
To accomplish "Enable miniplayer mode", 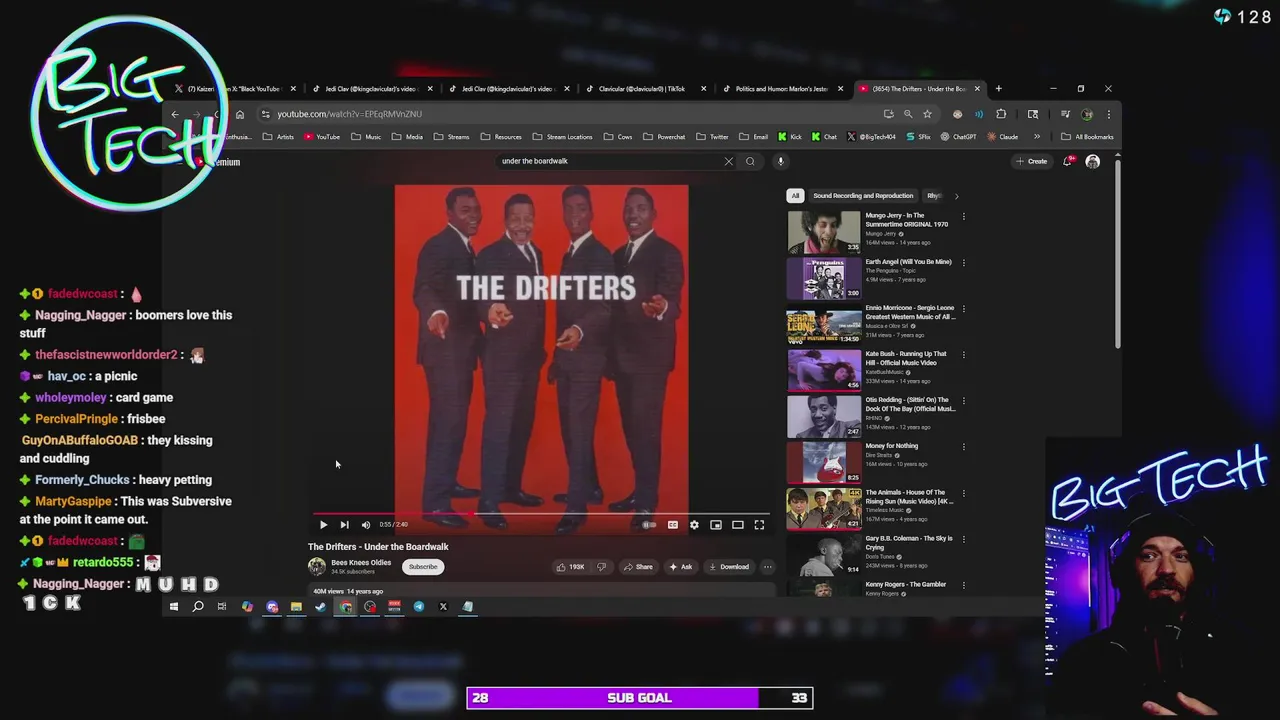I will 716,525.
